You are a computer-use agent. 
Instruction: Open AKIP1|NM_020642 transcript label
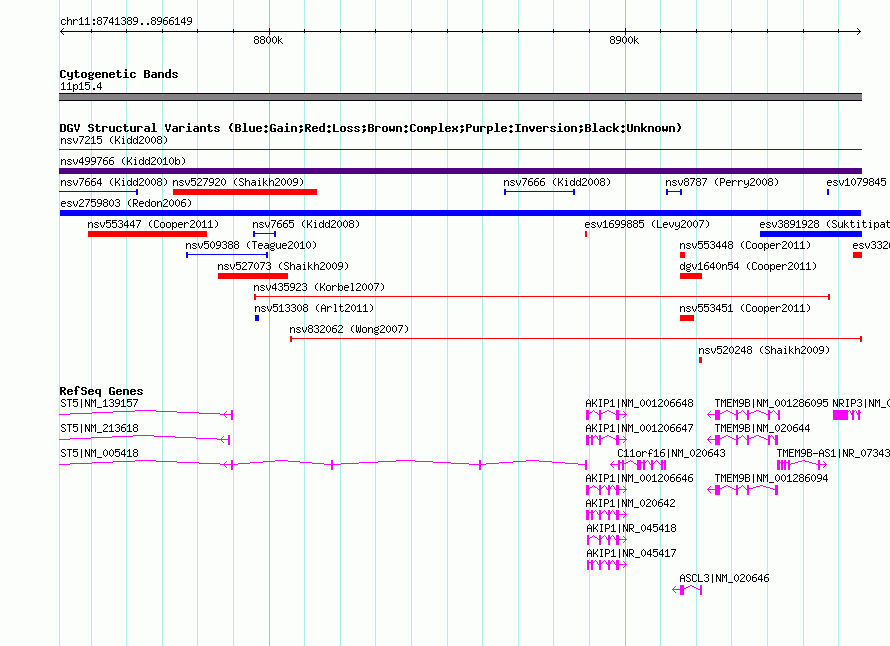pos(631,503)
